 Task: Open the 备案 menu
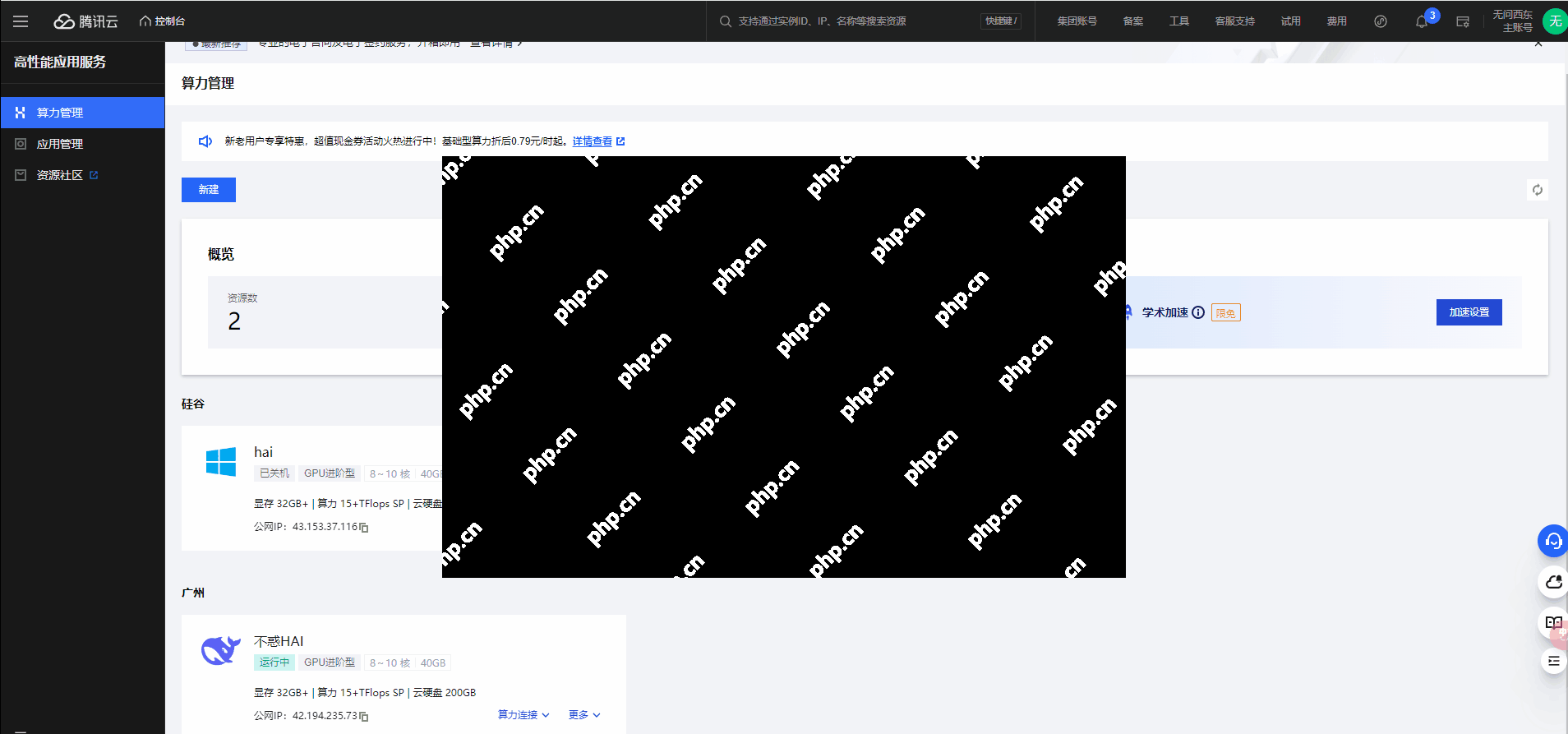(x=1133, y=21)
